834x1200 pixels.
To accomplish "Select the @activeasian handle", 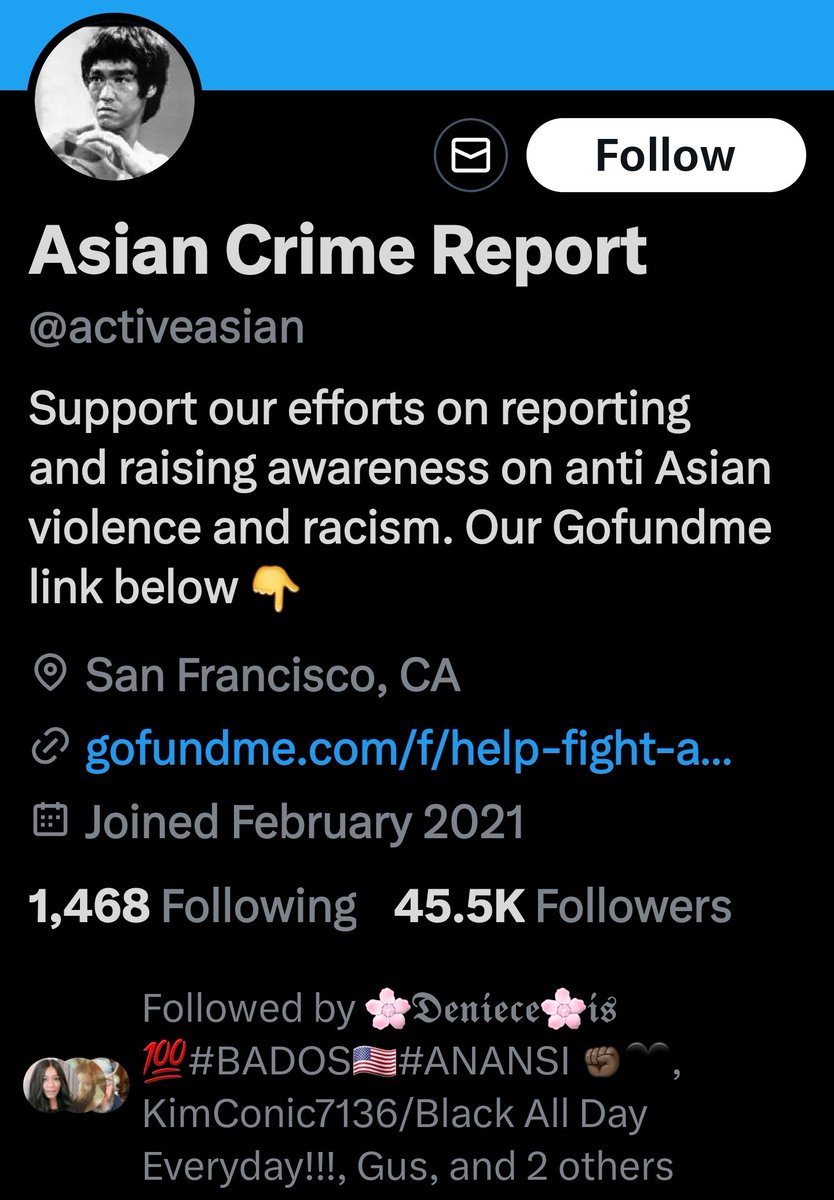I will coord(167,327).
